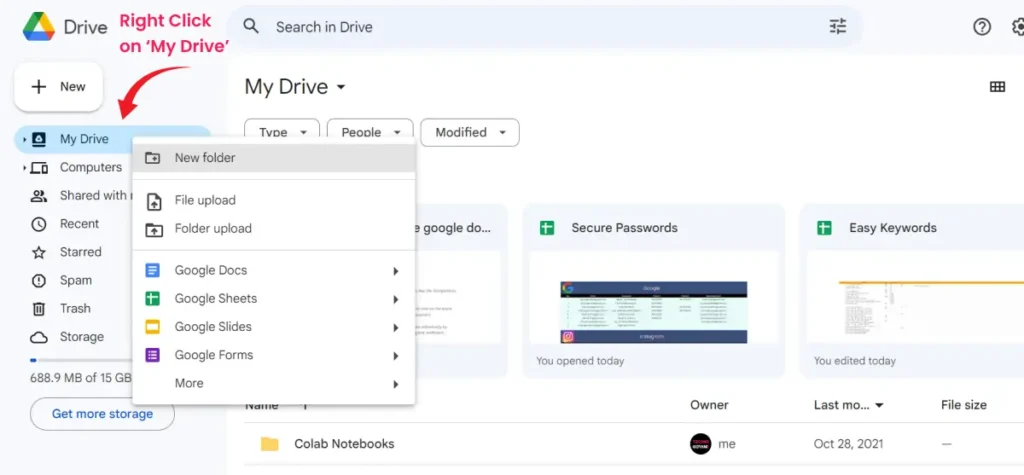
Task: Open the Trash folder in sidebar
Action: click(74, 309)
